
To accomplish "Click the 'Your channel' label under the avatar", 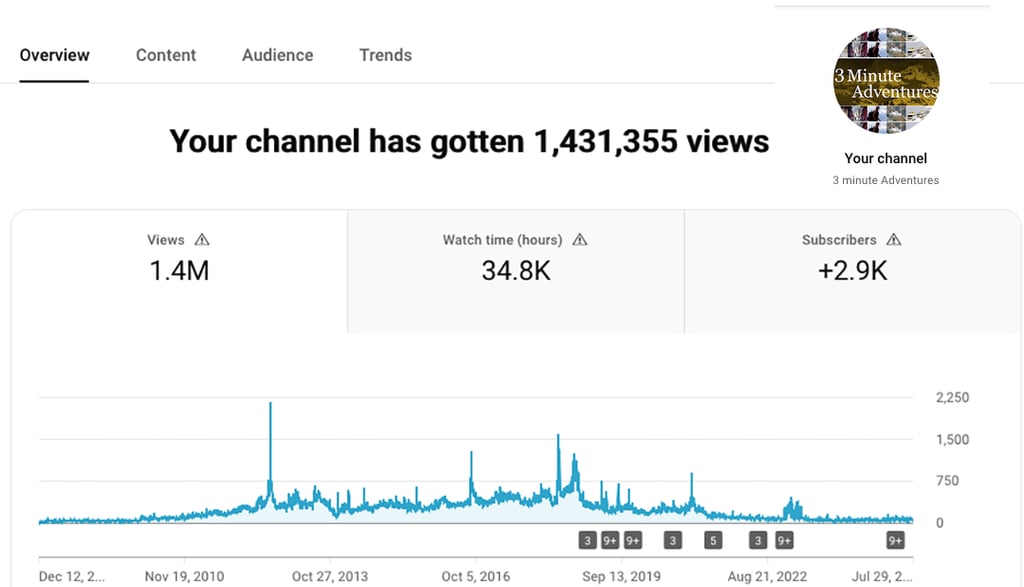I will point(886,159).
